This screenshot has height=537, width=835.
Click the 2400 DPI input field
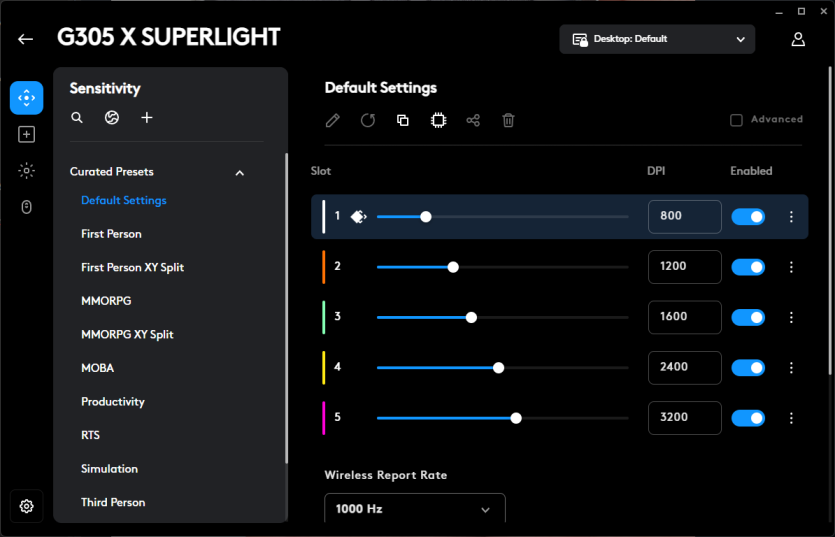tap(685, 368)
